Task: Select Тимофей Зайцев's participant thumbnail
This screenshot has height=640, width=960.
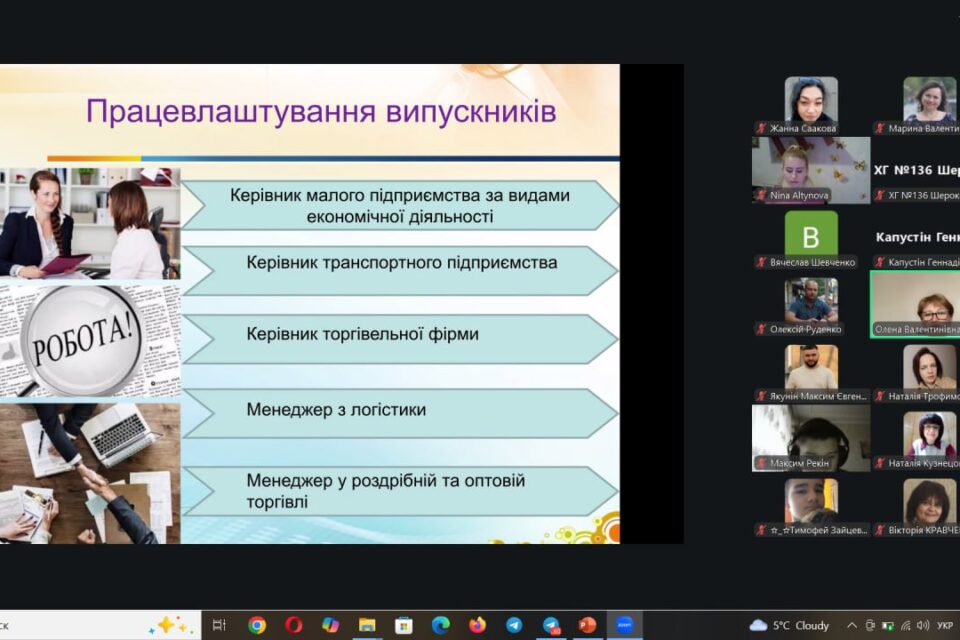Action: 811,502
